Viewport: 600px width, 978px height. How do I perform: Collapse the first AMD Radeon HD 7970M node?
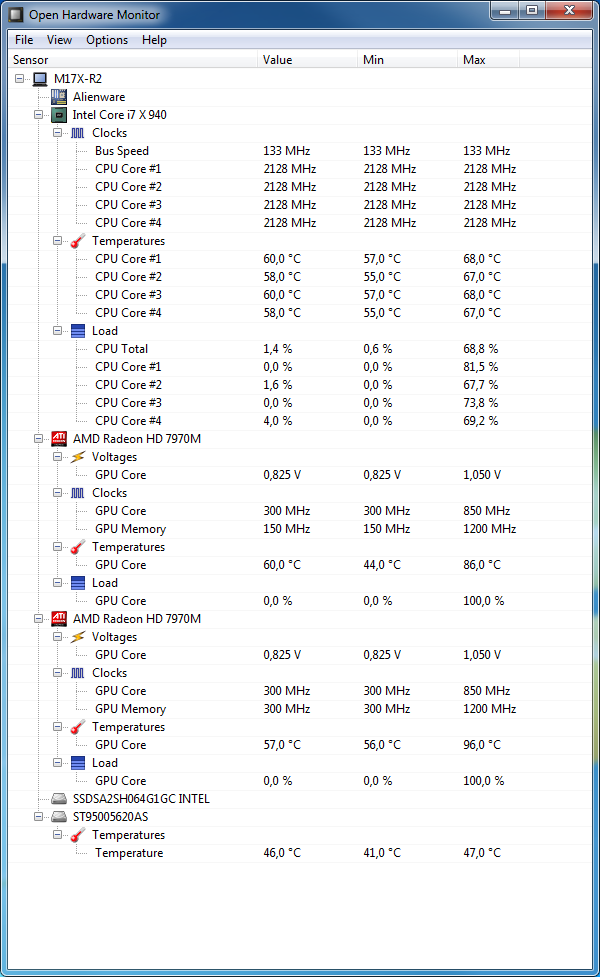39,438
